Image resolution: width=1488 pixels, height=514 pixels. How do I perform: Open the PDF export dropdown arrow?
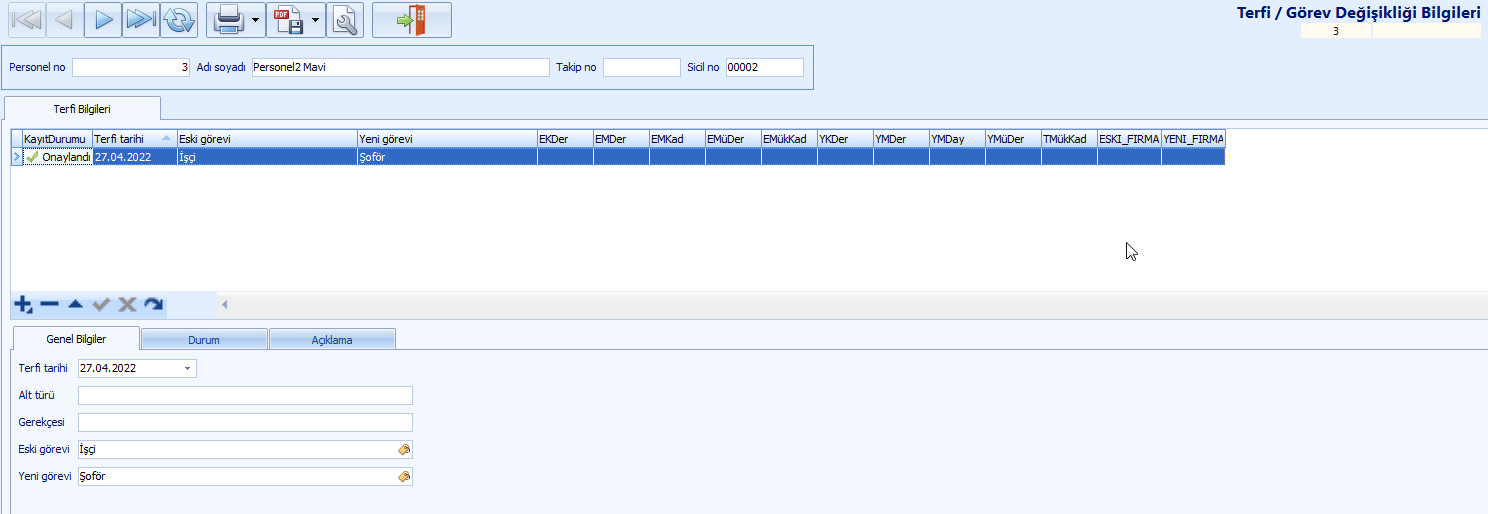click(x=317, y=20)
